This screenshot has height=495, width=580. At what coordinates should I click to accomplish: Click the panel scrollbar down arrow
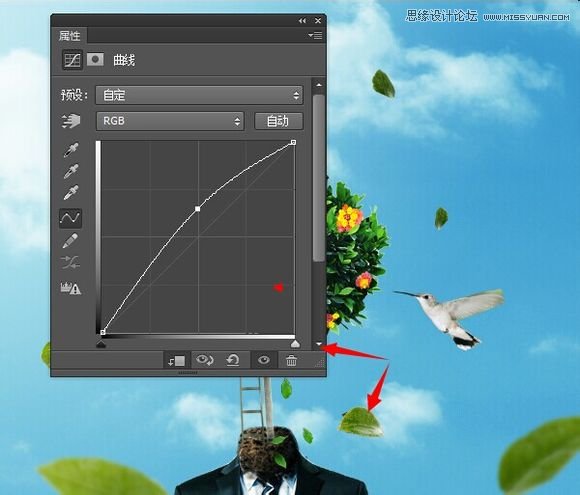click(x=319, y=344)
